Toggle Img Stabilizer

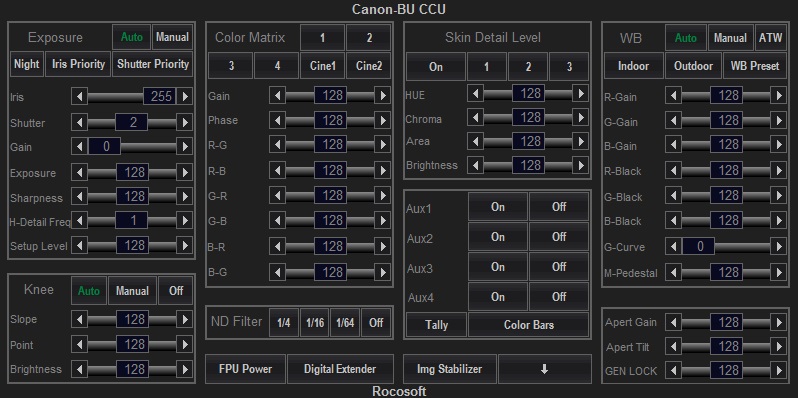tap(449, 369)
